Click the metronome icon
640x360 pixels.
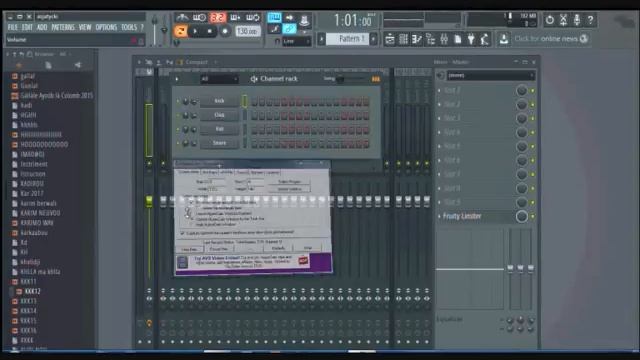click(182, 17)
